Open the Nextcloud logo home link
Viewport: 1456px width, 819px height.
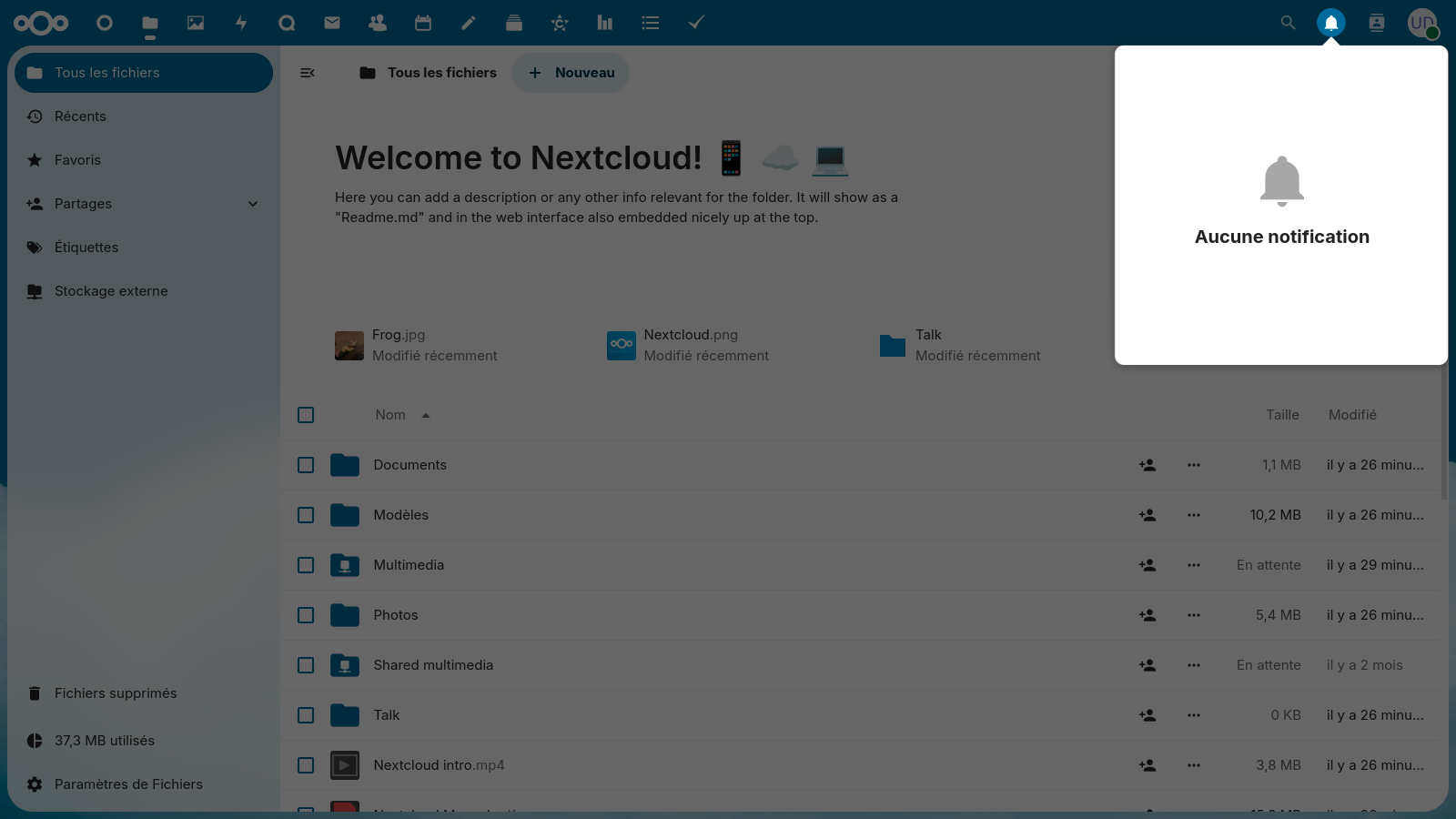point(41,23)
